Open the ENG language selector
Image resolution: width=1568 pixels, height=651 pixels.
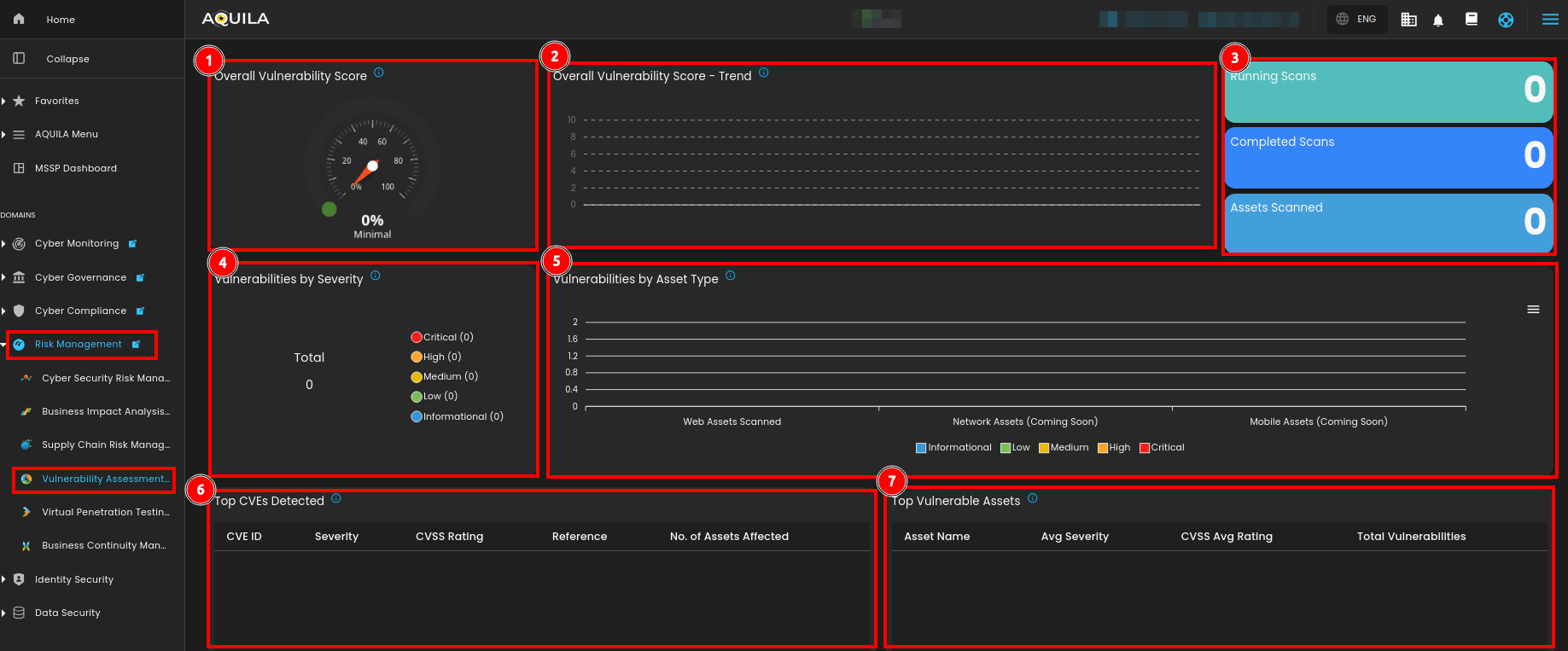[x=1356, y=19]
